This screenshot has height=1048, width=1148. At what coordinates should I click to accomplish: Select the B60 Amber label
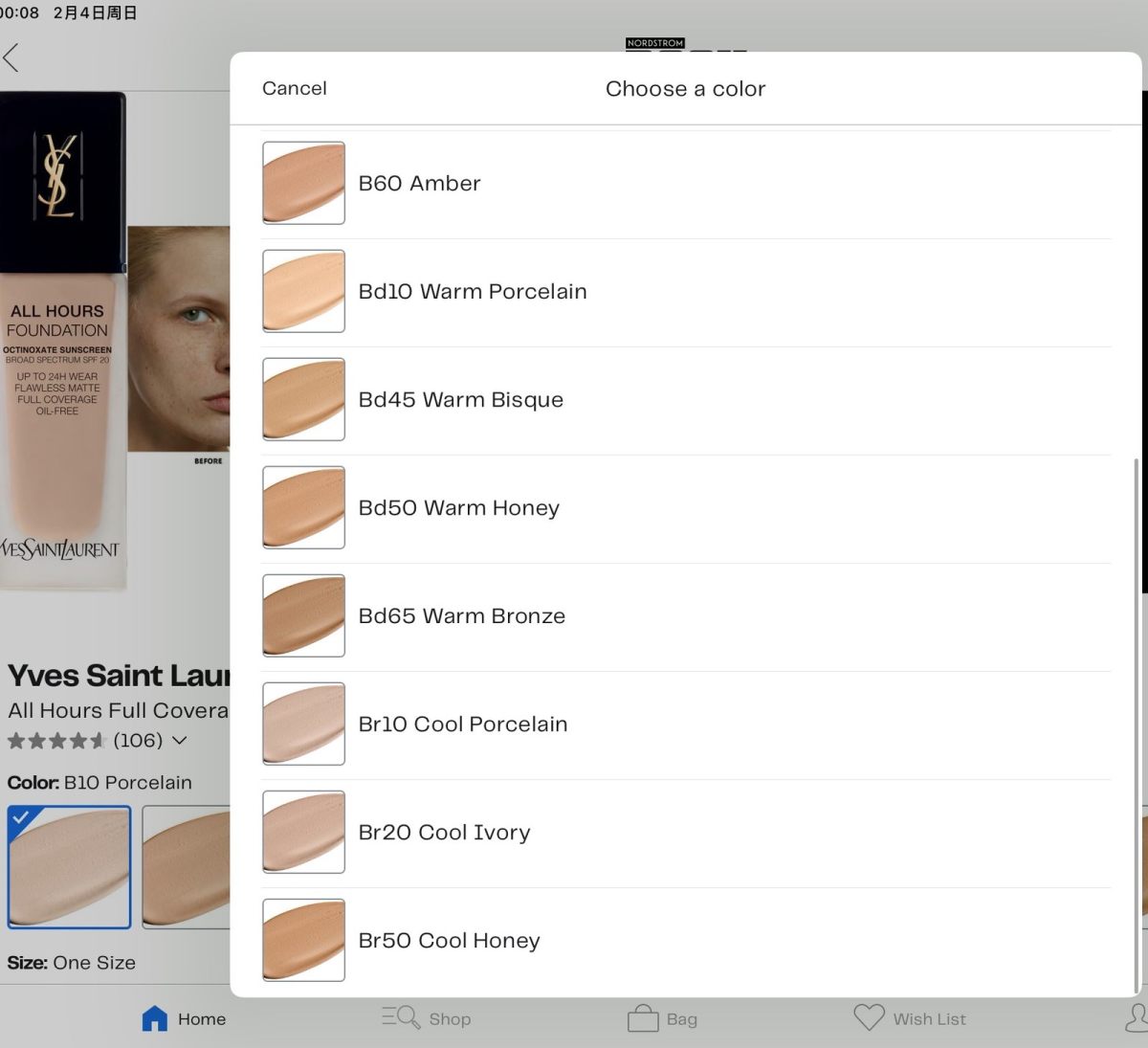coord(419,183)
